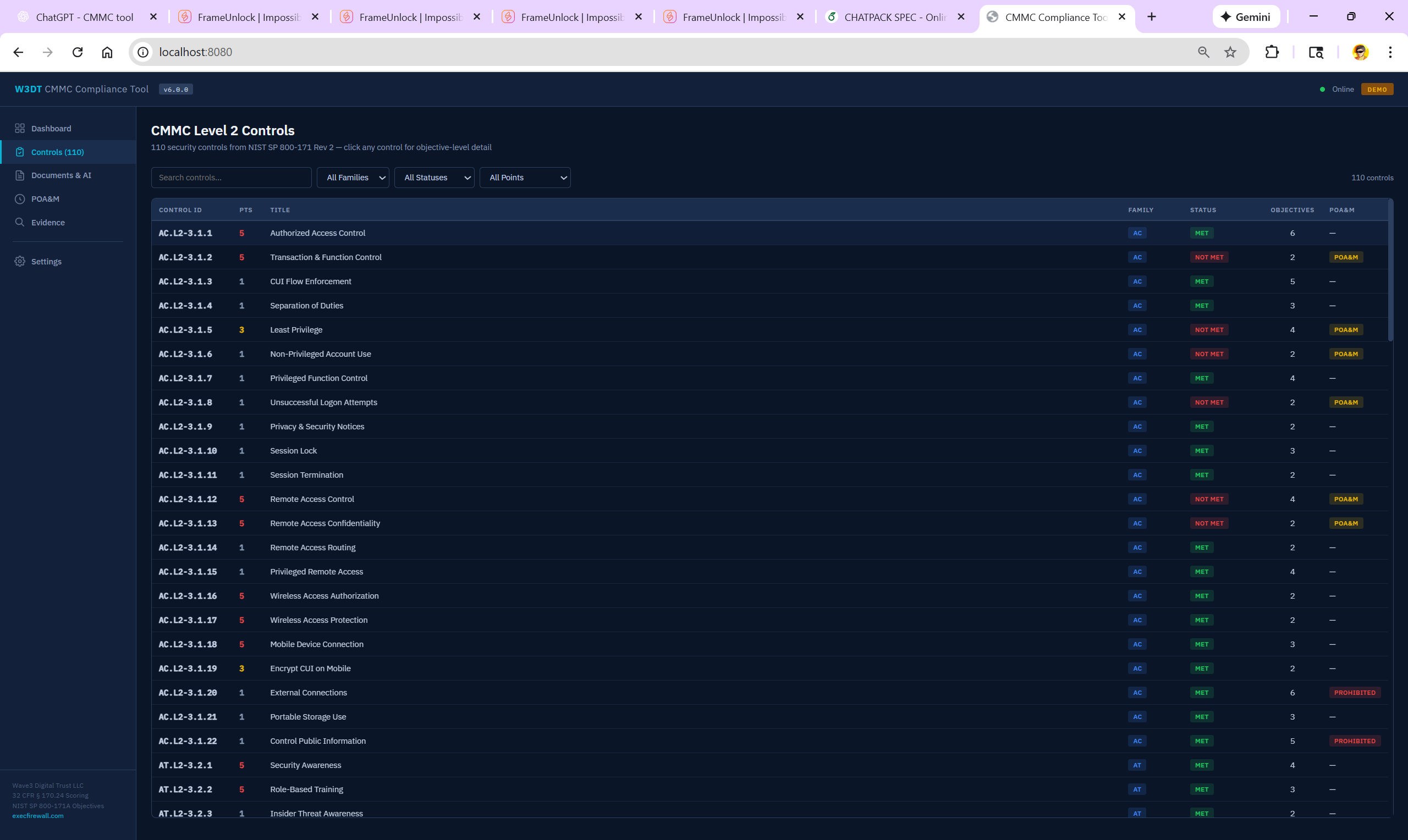Switch to the CHATPACK SPEC browser tab
Screen dimensions: 1408x840
pyautogui.click(x=894, y=17)
